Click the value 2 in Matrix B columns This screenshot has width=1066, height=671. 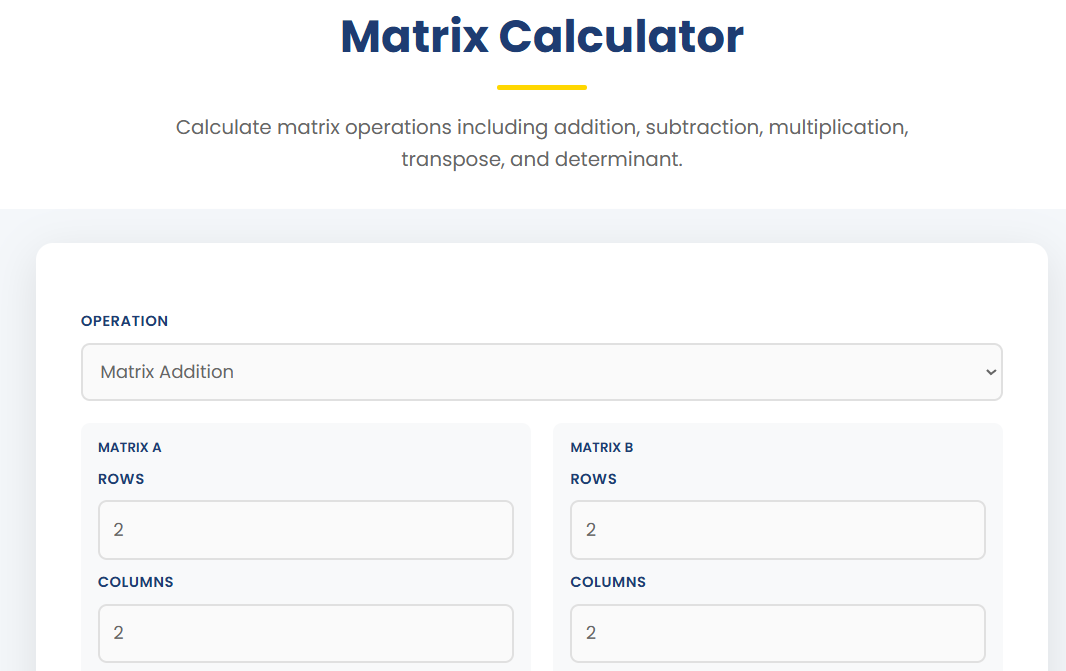(590, 633)
